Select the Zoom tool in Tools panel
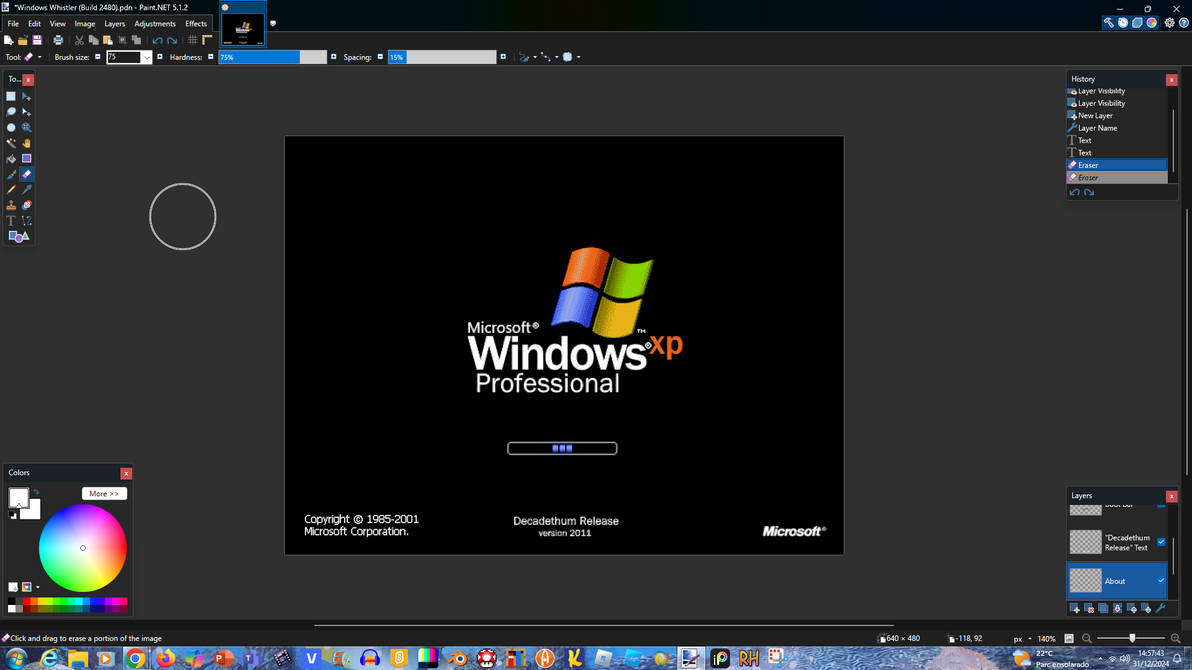The height and width of the screenshot is (670, 1192). point(27,128)
